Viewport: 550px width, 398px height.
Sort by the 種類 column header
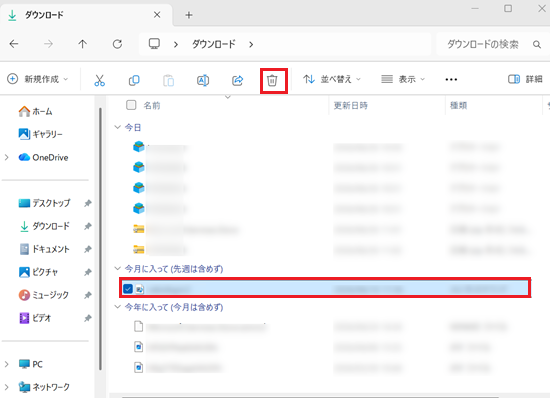pos(458,106)
